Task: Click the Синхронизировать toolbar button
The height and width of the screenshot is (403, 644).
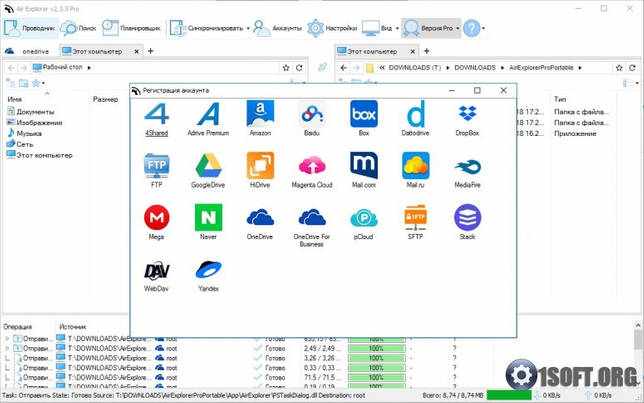Action: pyautogui.click(x=207, y=28)
